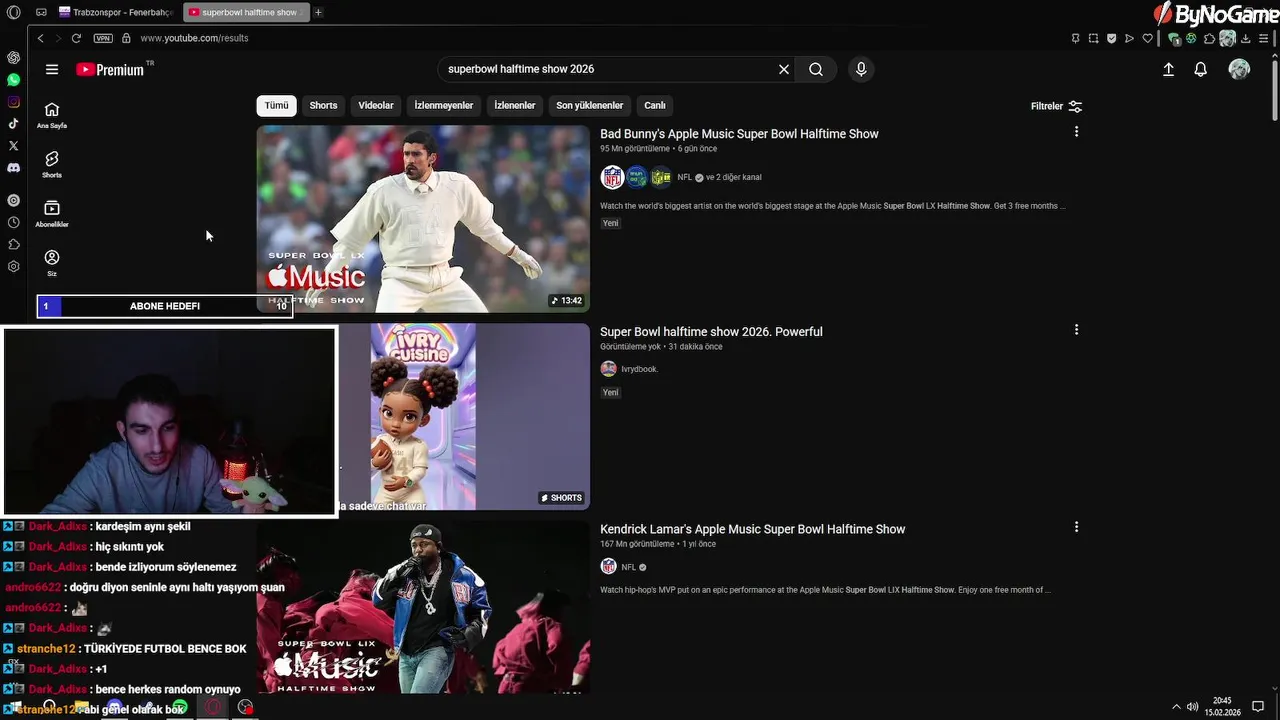Click the Opera menu logo
Viewport: 1280px width, 720px height.
point(13,12)
